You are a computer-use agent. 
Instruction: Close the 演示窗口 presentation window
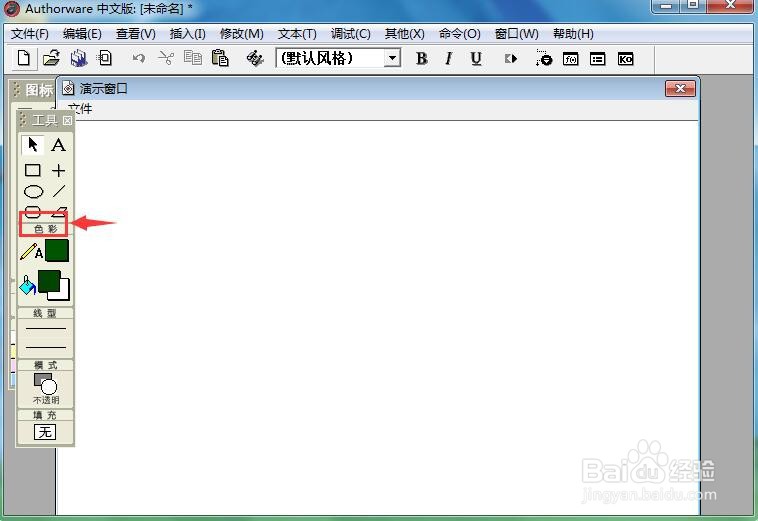[680, 88]
